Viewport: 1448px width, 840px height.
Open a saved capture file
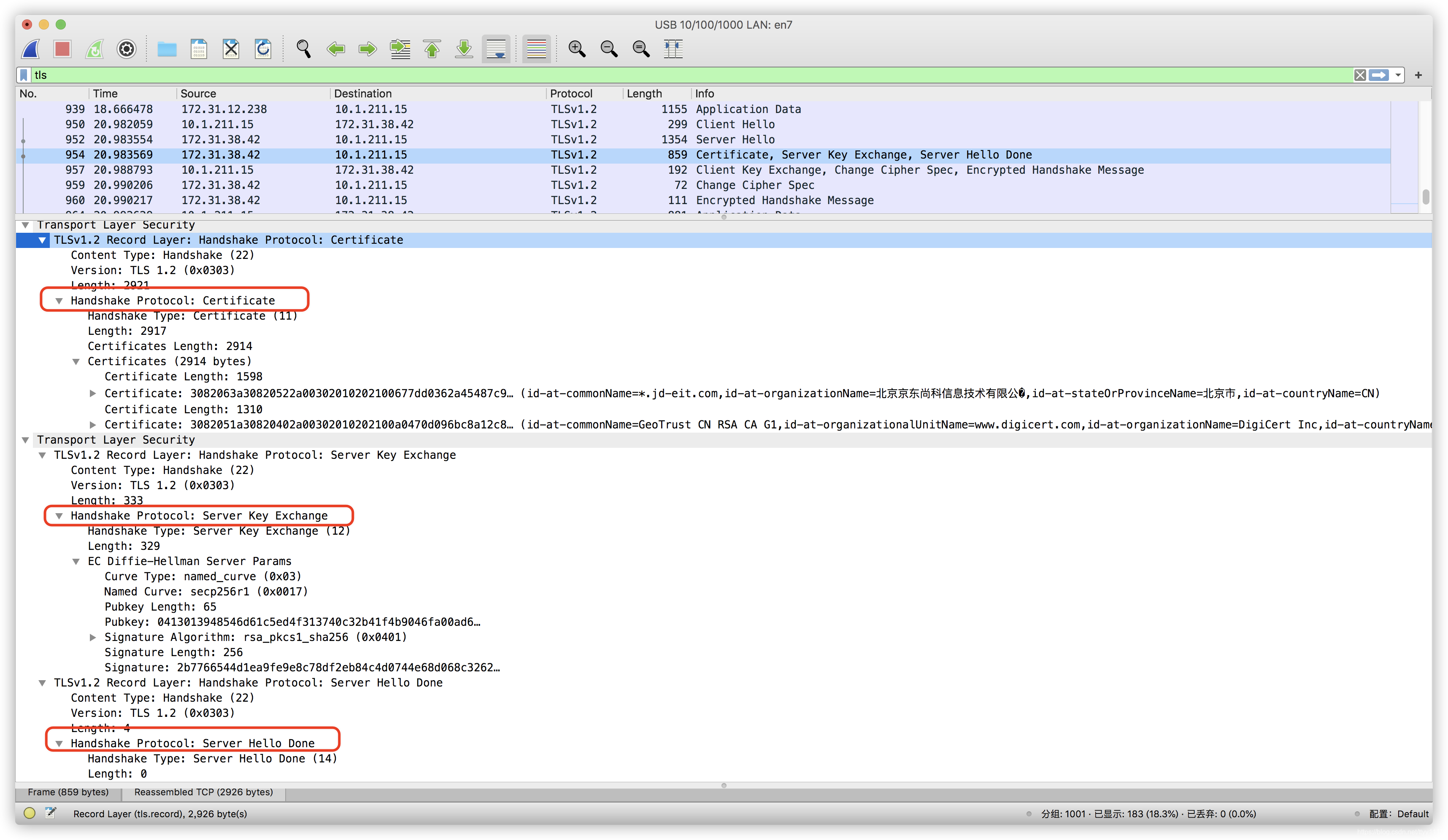tap(167, 49)
